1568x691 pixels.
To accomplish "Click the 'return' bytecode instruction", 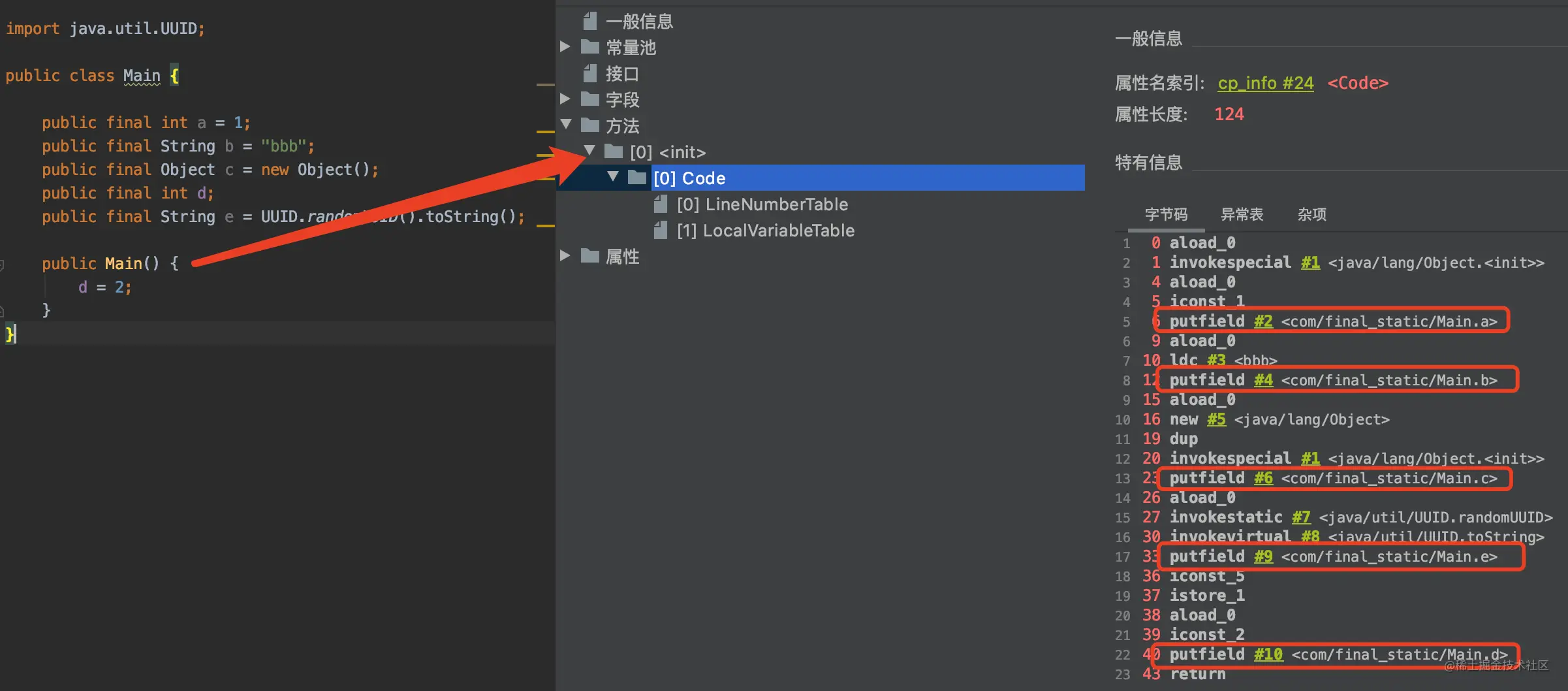I will coord(1198,674).
